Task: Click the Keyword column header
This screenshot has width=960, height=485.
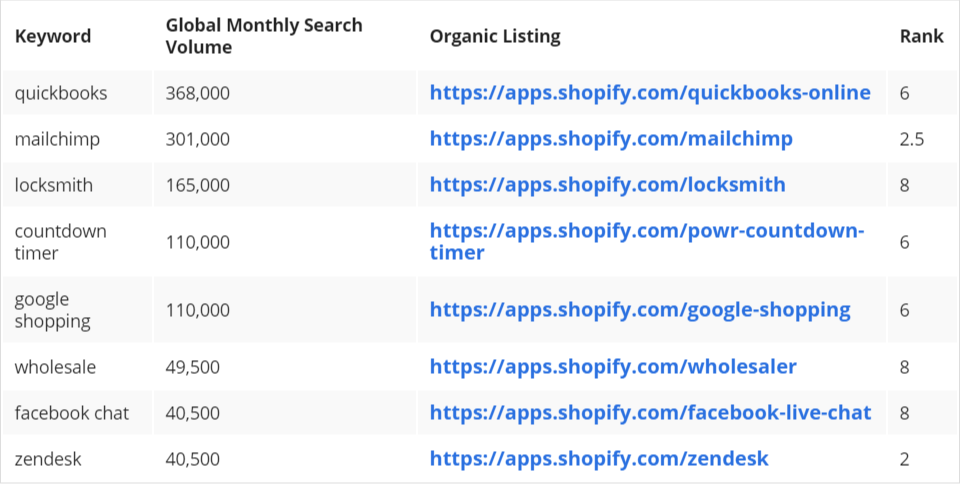Action: pos(53,37)
